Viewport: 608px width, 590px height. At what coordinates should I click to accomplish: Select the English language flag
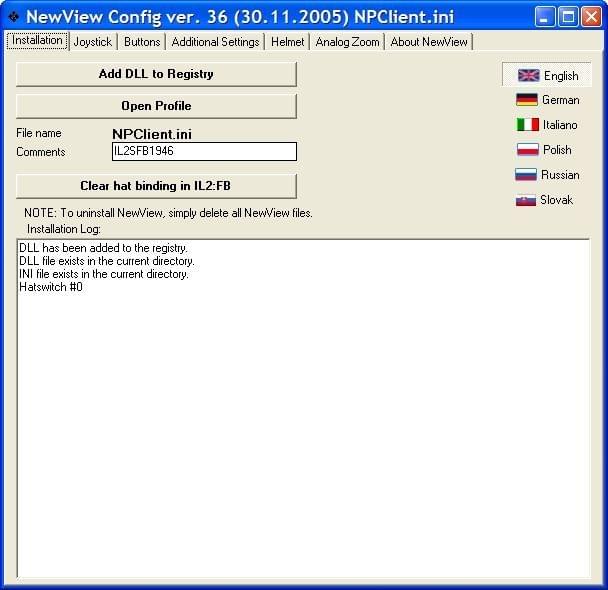(x=528, y=75)
